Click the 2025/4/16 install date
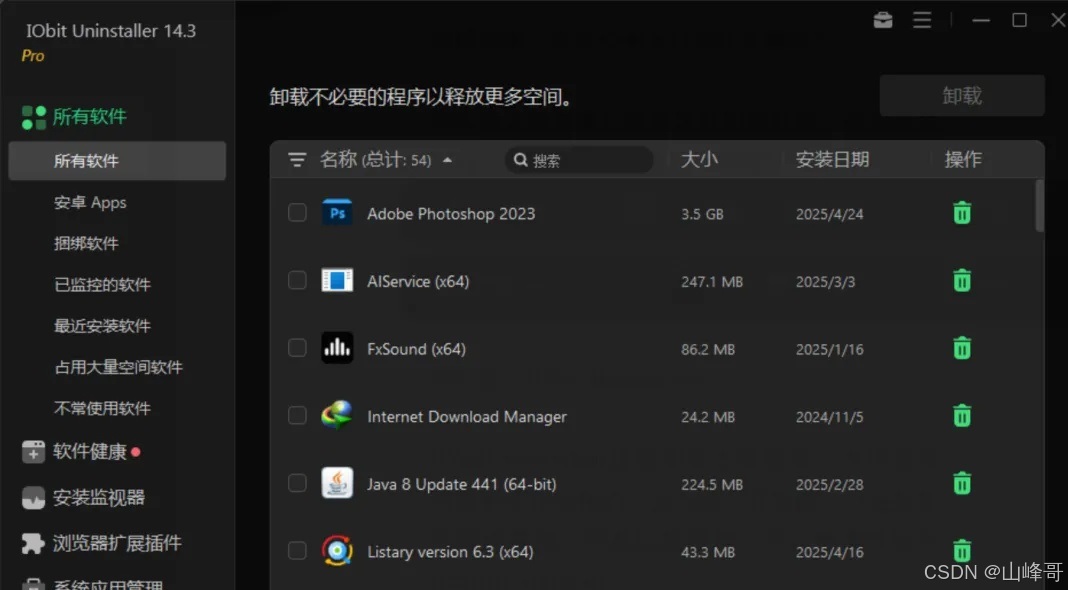 pyautogui.click(x=830, y=552)
